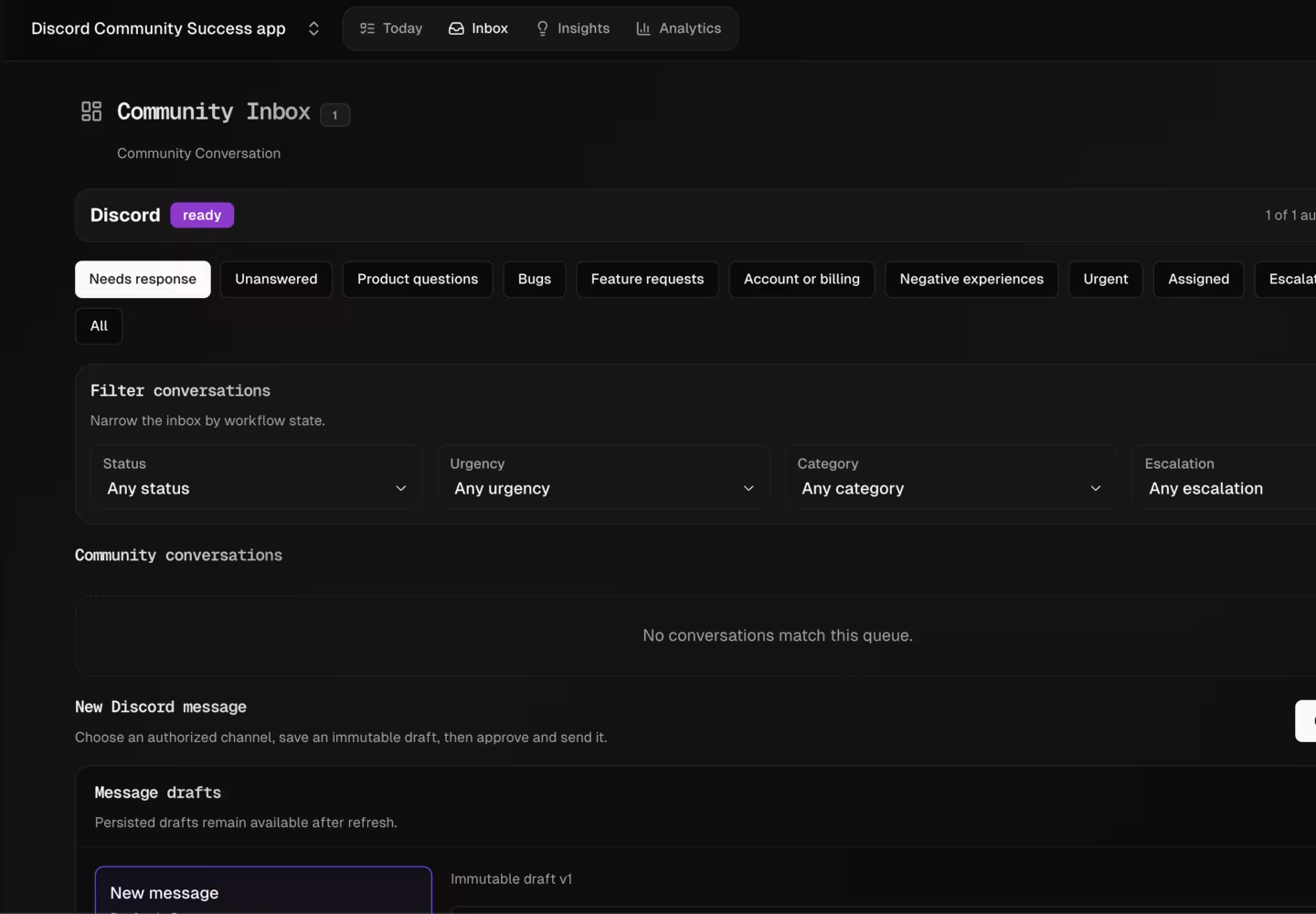This screenshot has height=914, width=1316.
Task: Click the No conversations match this queue text
Action: (778, 636)
